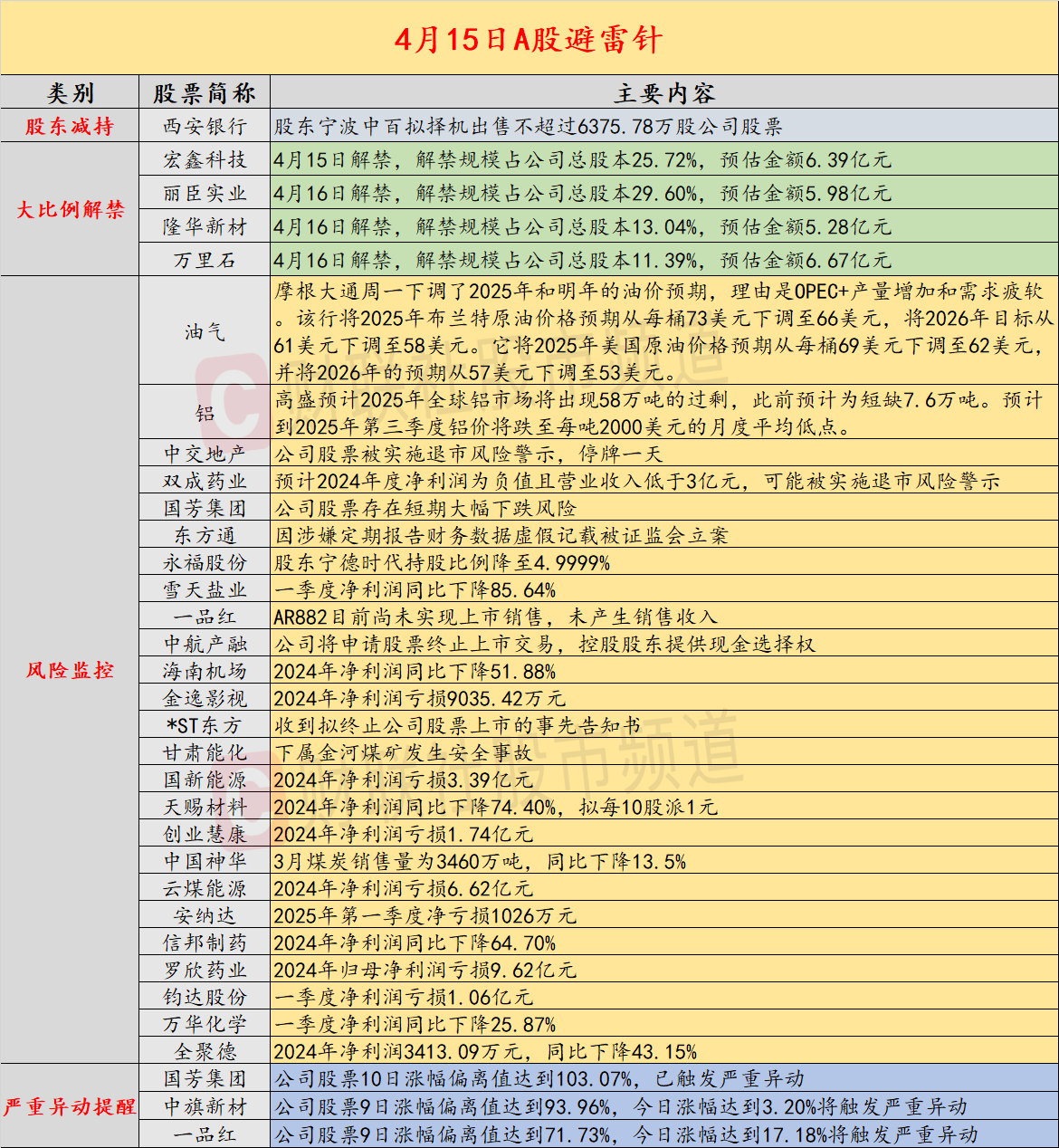Click the 解禁规模占公司总股本25.72% content cell
Viewport: 1059px width, 1148px height.
[x=664, y=159]
